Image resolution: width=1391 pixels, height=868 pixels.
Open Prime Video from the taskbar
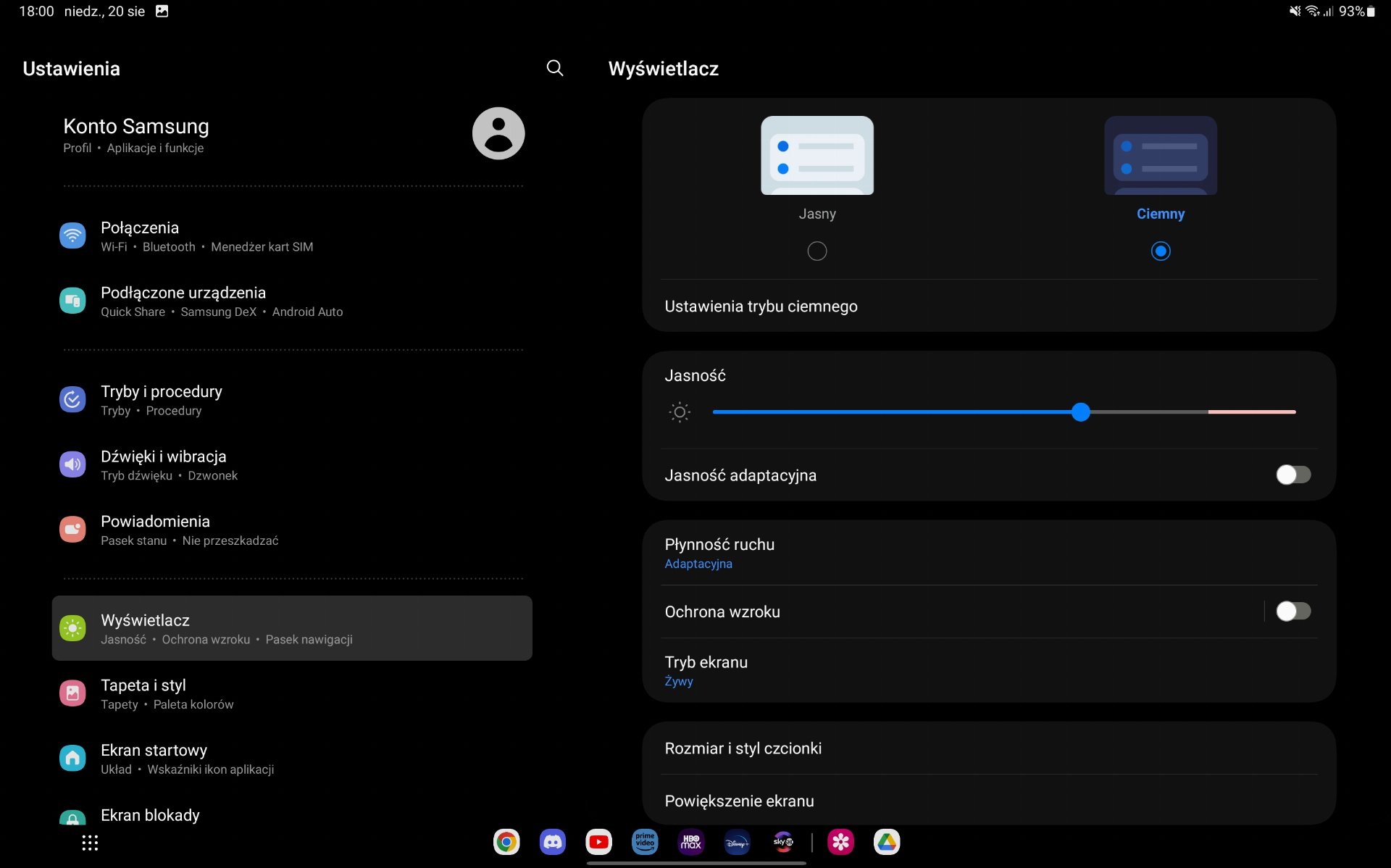[x=645, y=842]
